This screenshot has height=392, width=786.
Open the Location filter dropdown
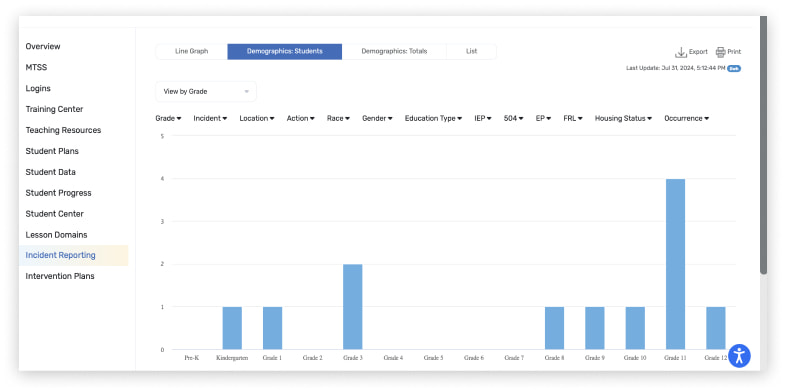click(x=257, y=119)
